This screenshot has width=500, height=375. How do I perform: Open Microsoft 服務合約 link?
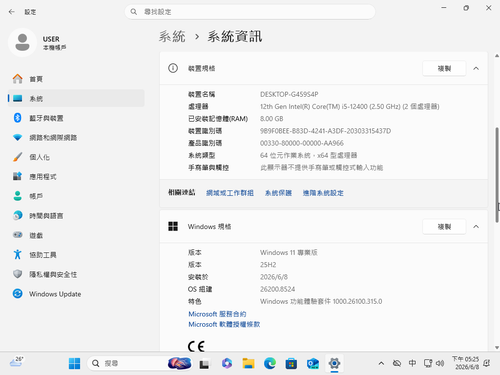217,314
